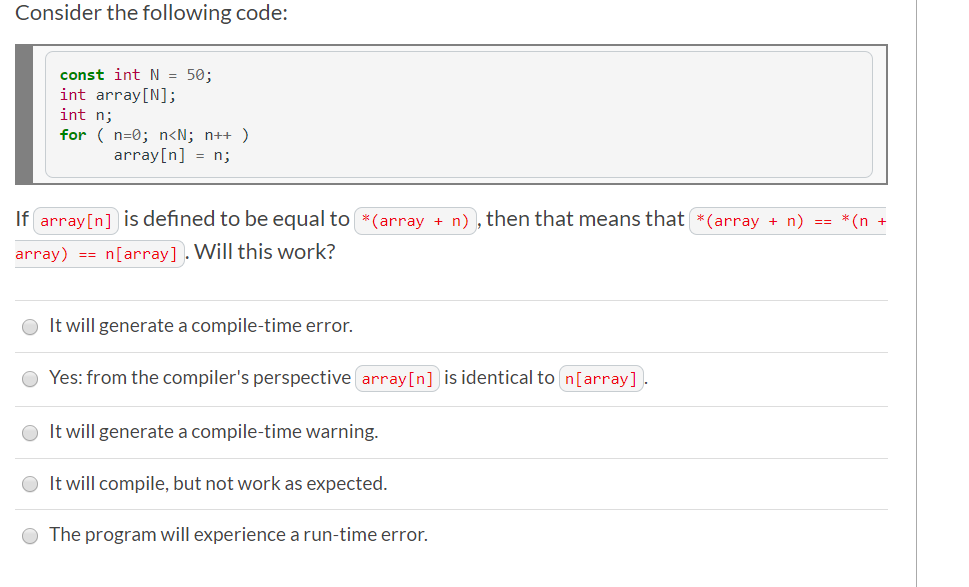This screenshot has width=969, height=587.
Task: Click the array[n] badge in the second answer
Action: tap(397, 378)
